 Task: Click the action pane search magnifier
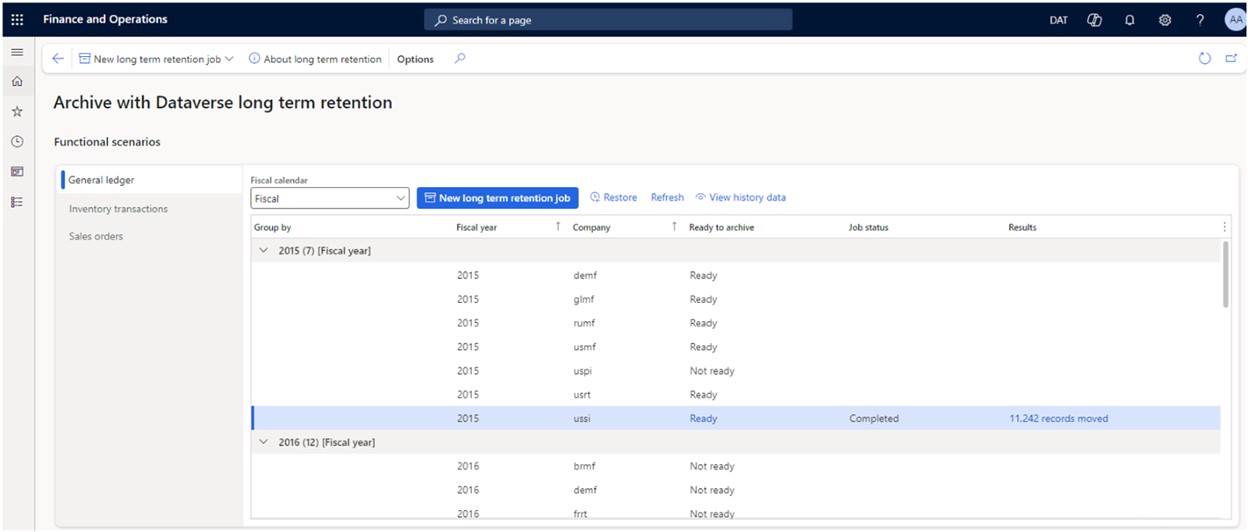point(460,58)
